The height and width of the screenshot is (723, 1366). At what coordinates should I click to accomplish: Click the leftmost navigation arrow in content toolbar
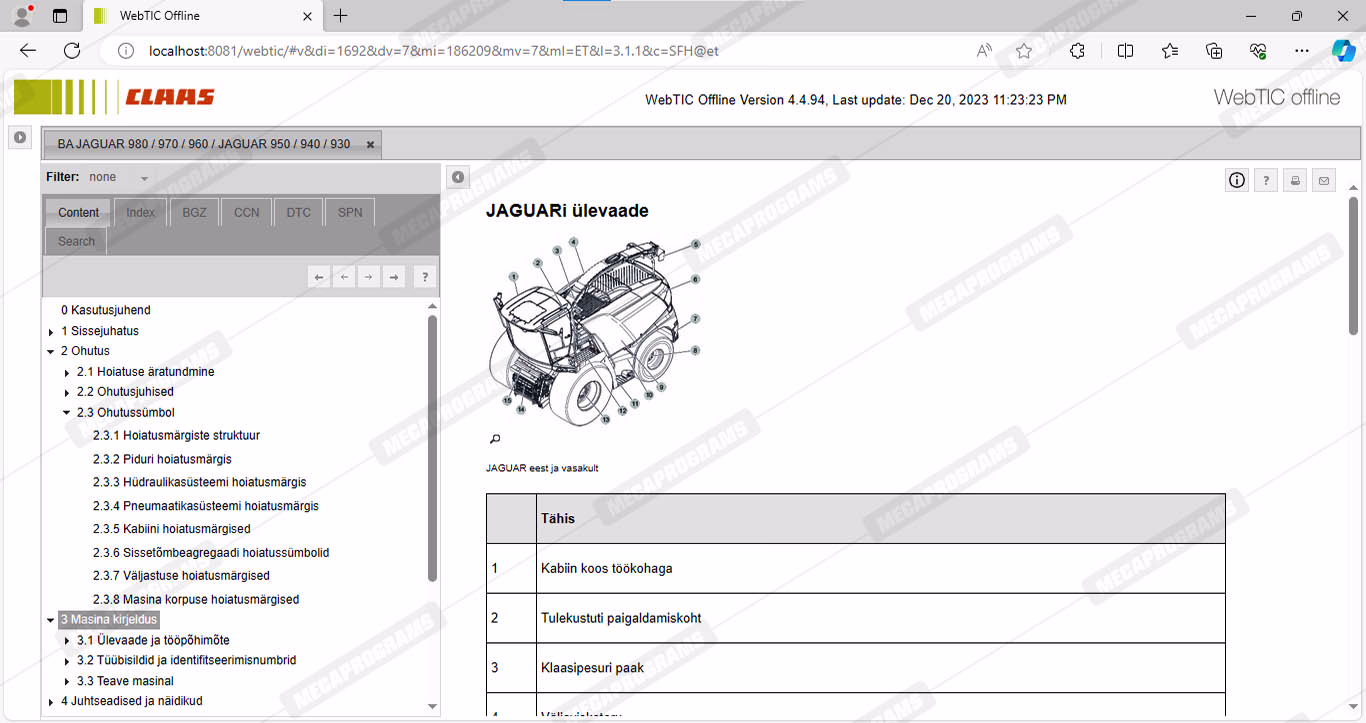(x=319, y=277)
